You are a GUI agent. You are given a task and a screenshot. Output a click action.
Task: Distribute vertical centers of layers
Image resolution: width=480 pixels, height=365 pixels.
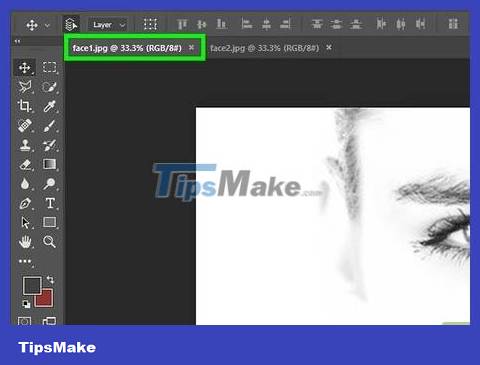click(x=336, y=24)
